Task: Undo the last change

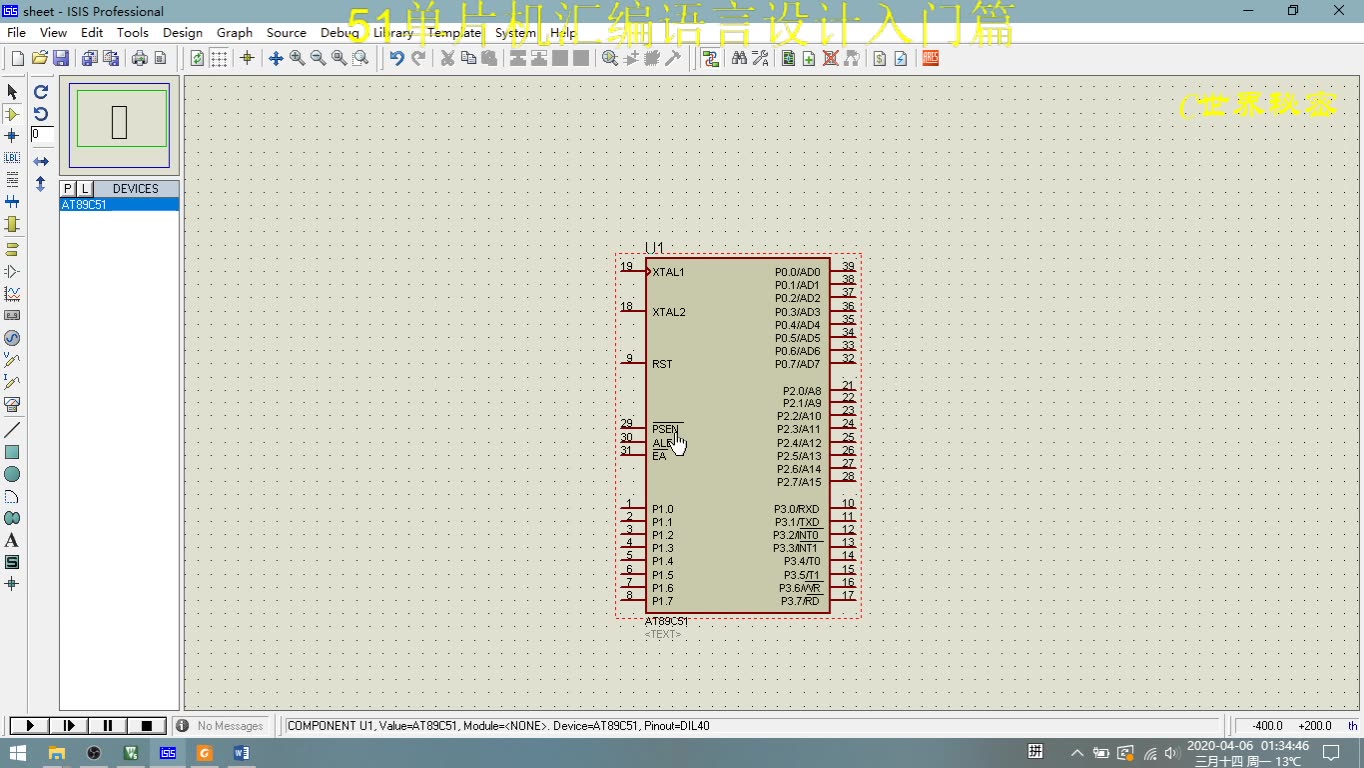Action: [x=397, y=59]
